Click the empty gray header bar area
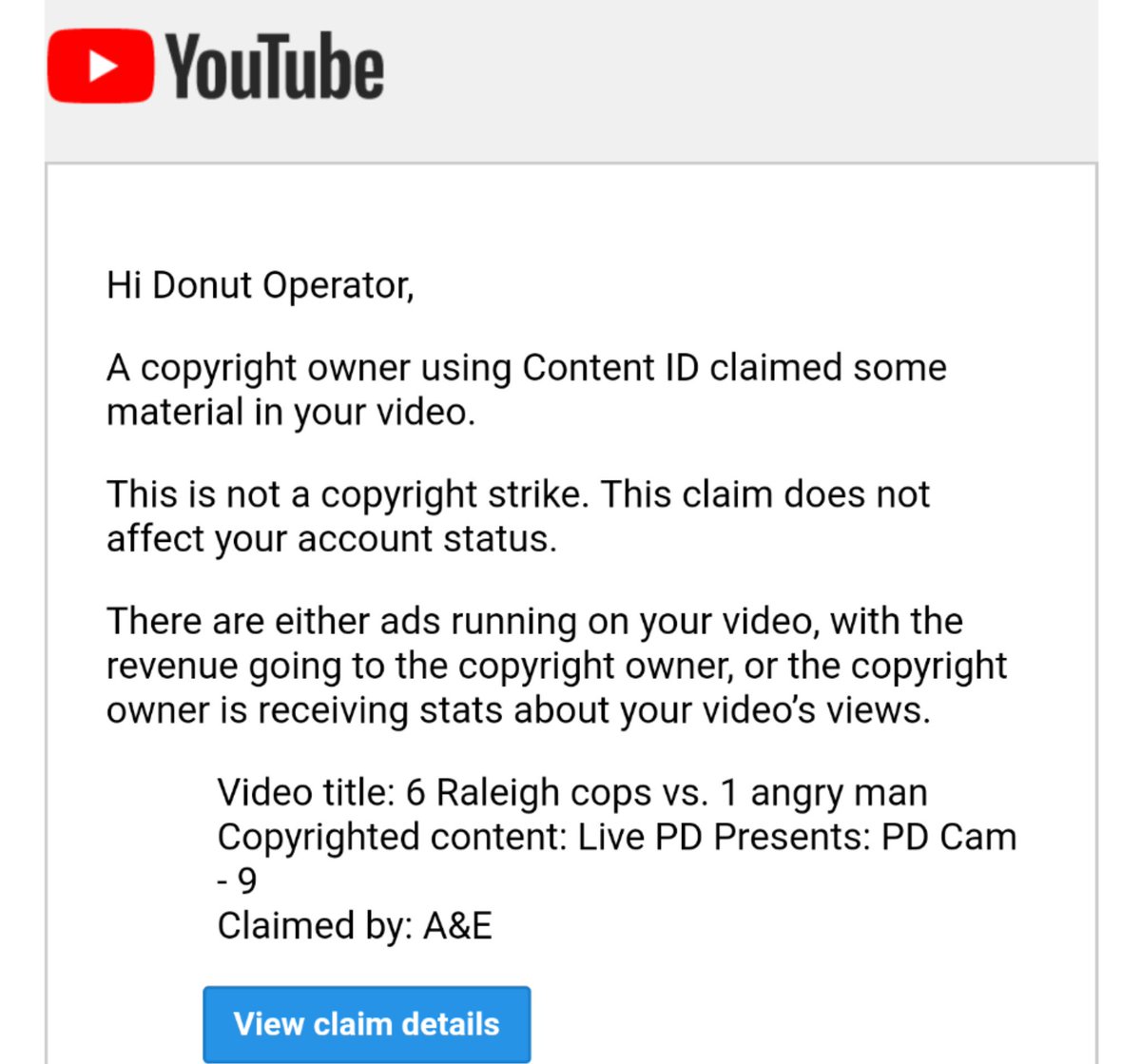The width and height of the screenshot is (1141, 1064). (742, 81)
